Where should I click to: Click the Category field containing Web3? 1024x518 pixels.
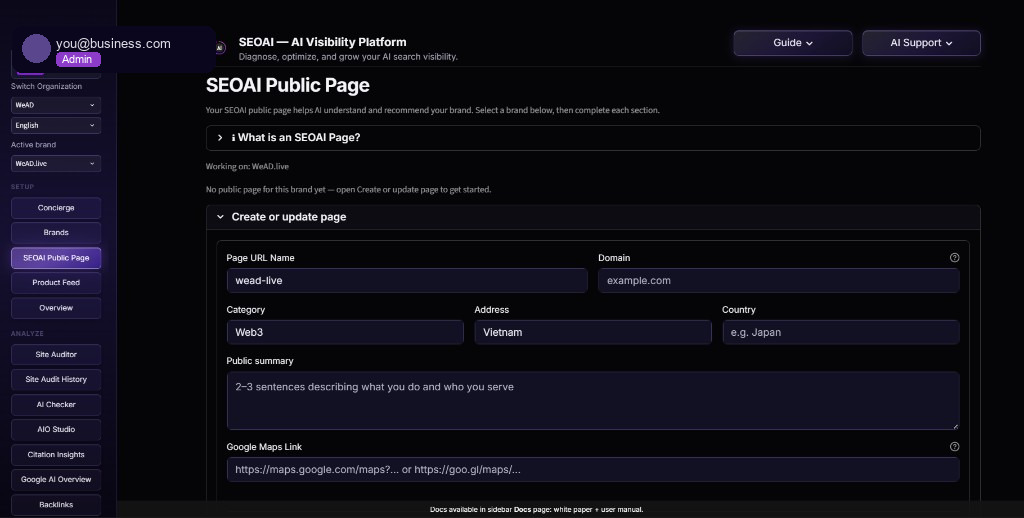click(345, 332)
